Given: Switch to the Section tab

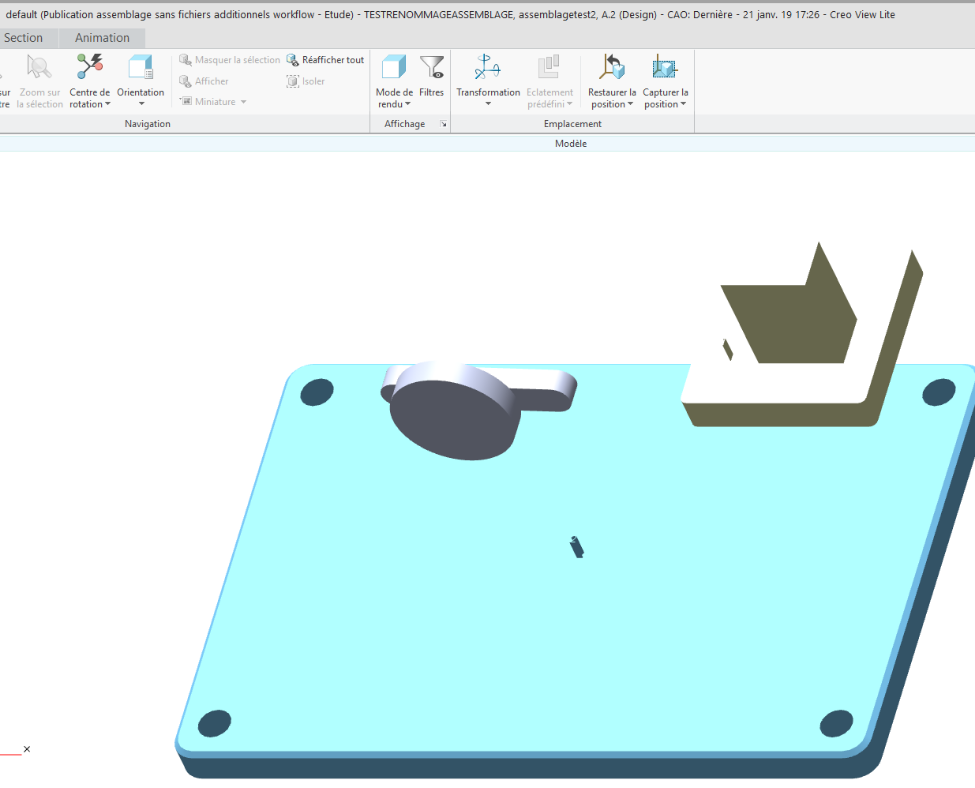Looking at the screenshot, I should click(x=25, y=37).
